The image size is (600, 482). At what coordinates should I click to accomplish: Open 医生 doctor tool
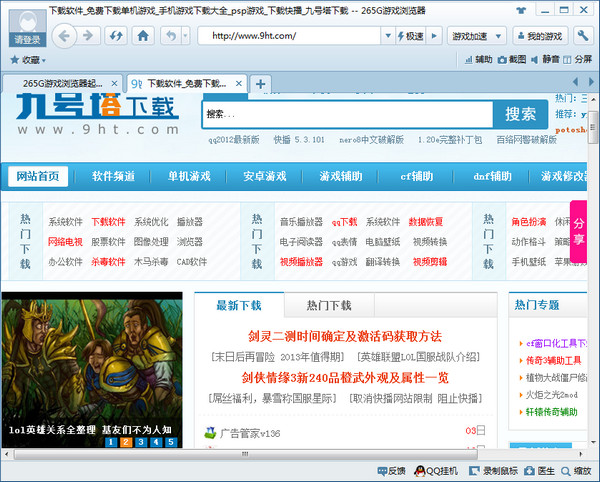click(539, 471)
